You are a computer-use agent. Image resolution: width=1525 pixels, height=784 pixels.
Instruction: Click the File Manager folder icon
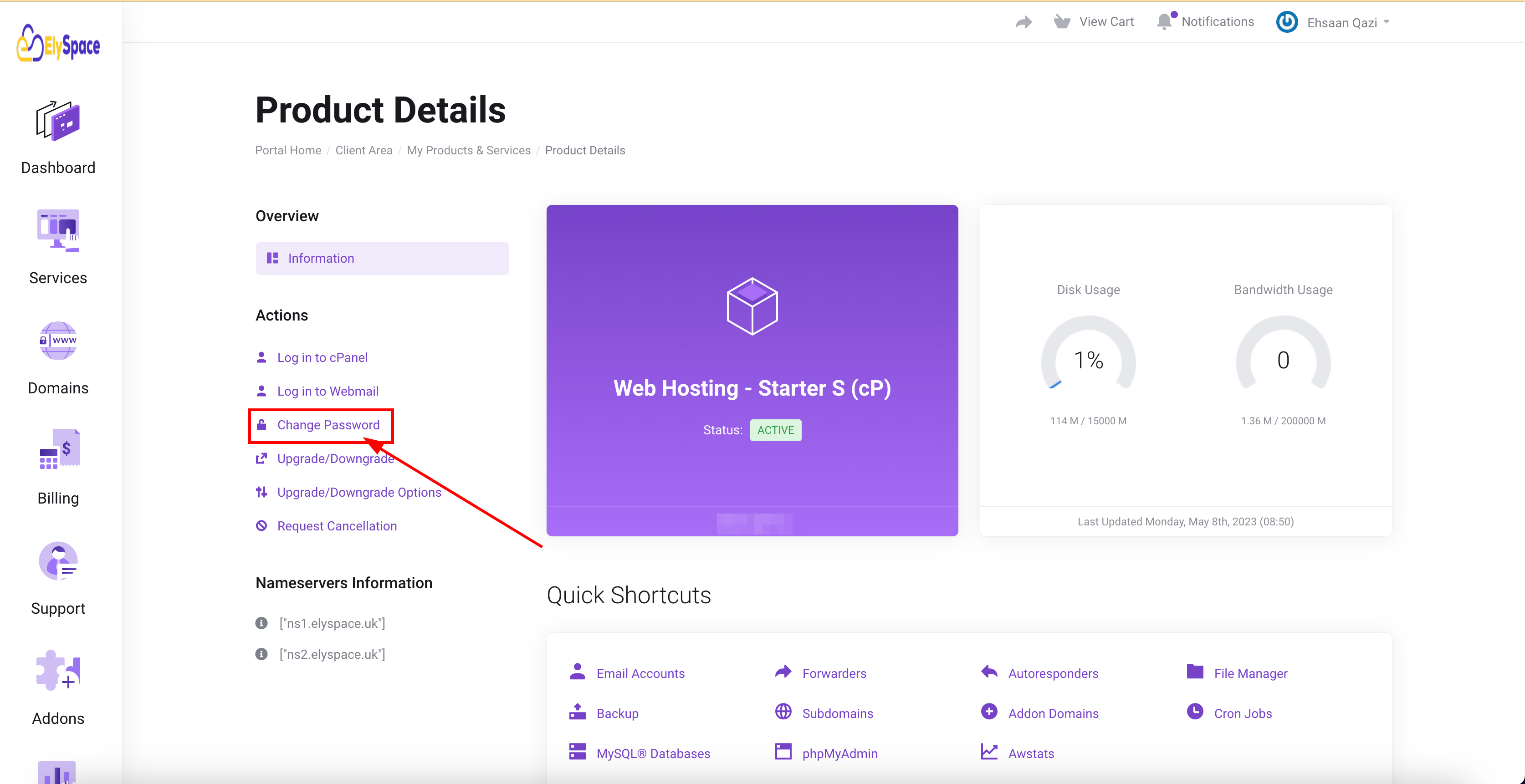pos(1195,672)
